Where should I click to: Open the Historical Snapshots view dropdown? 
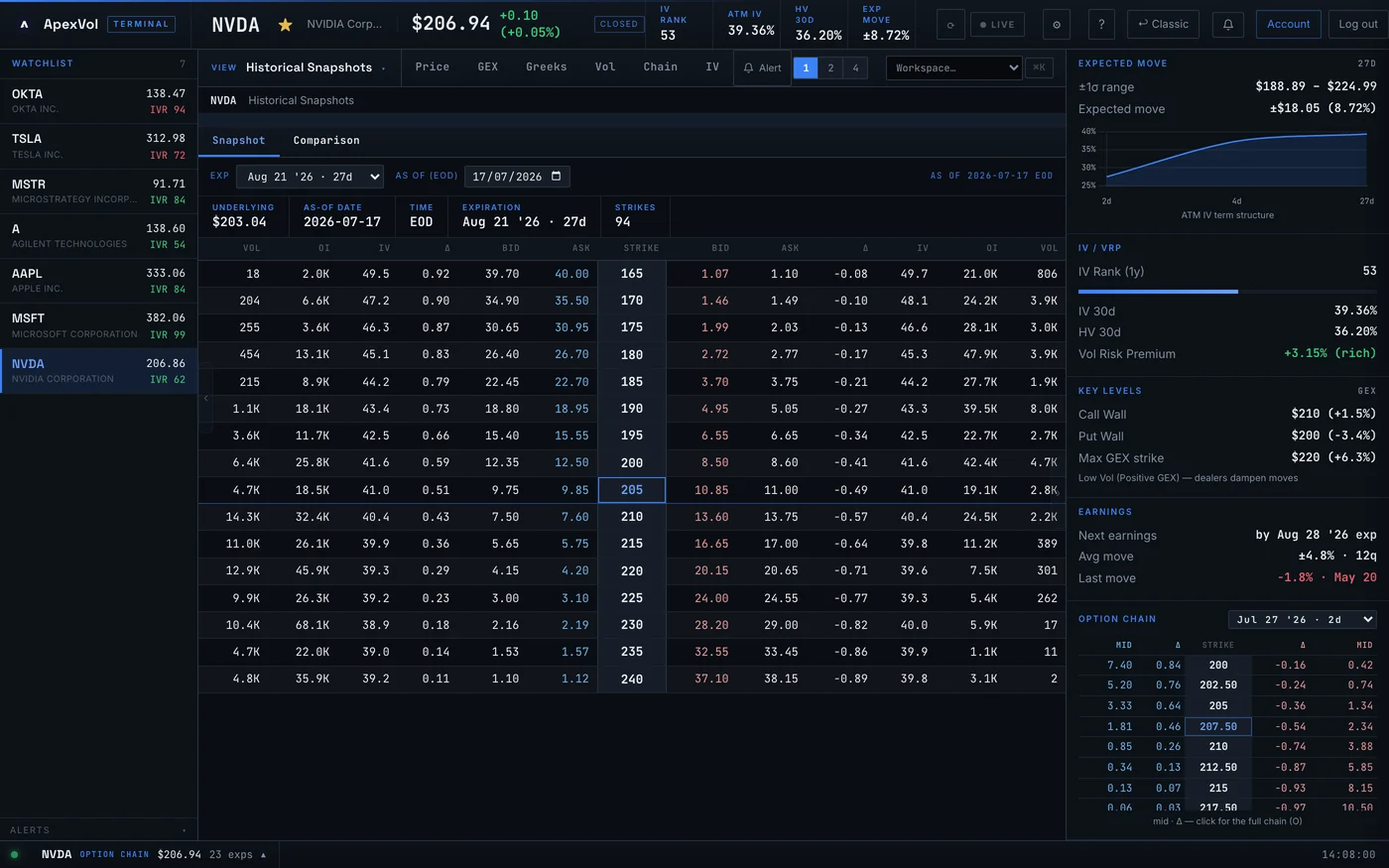pyautogui.click(x=299, y=67)
